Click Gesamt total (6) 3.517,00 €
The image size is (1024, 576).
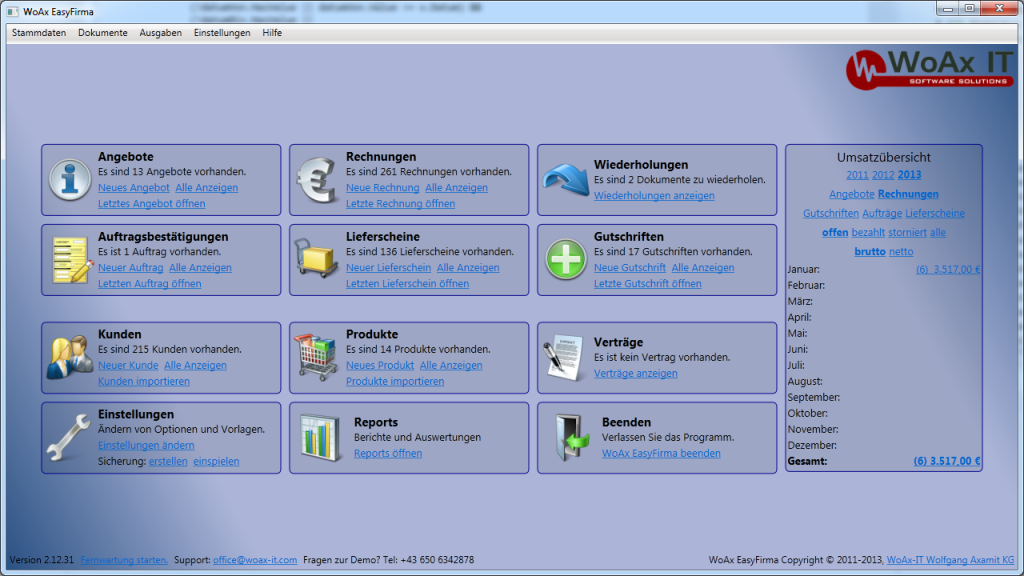pyautogui.click(x=947, y=461)
